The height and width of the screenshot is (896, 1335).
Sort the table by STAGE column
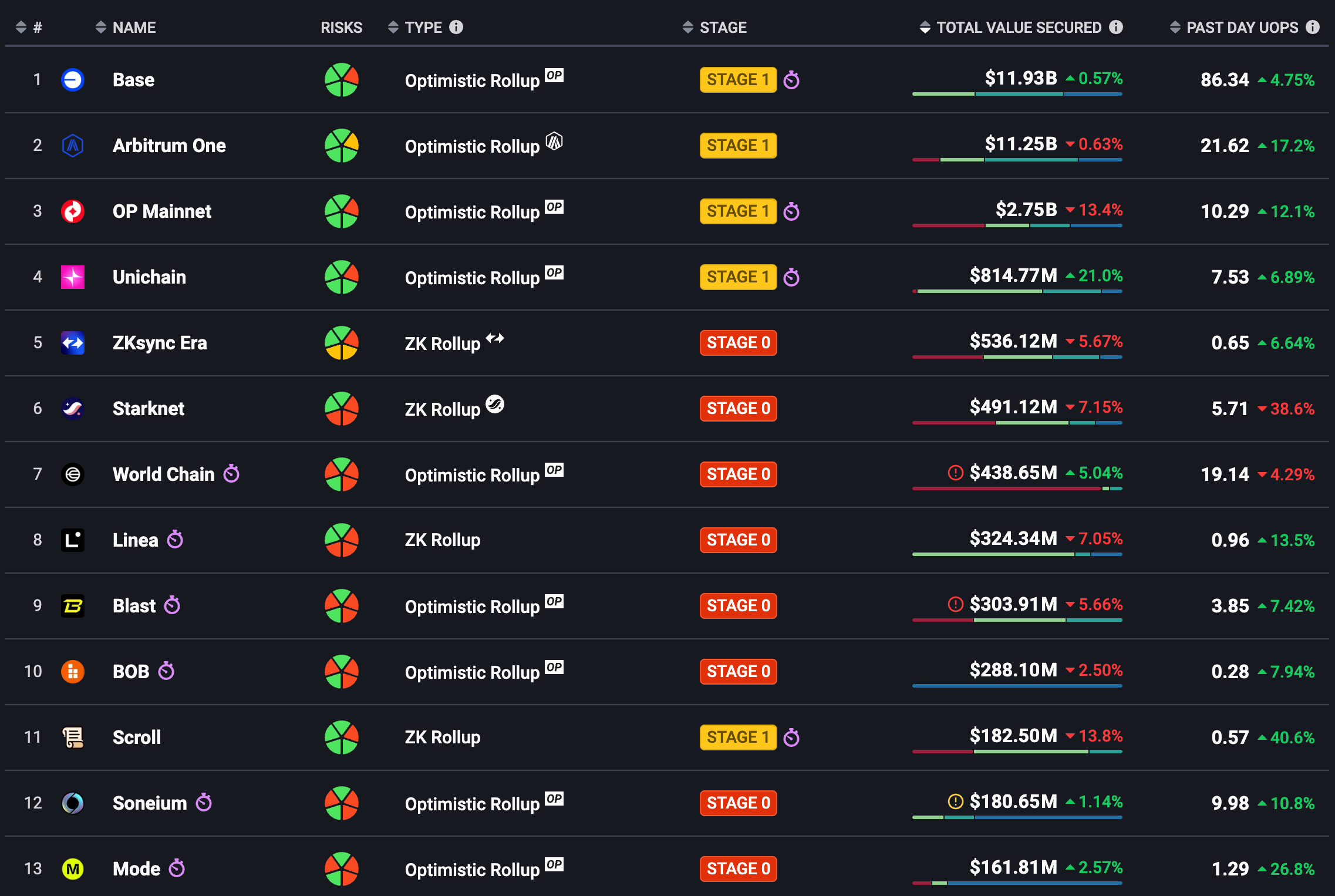pyautogui.click(x=714, y=27)
